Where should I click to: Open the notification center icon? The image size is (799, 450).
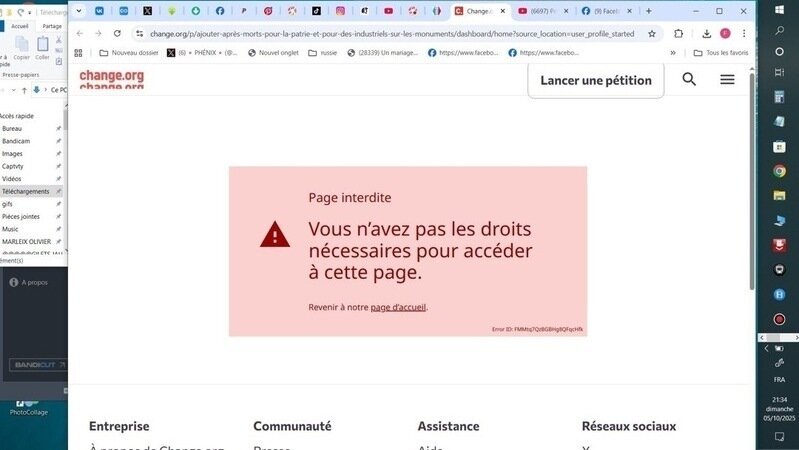779,436
